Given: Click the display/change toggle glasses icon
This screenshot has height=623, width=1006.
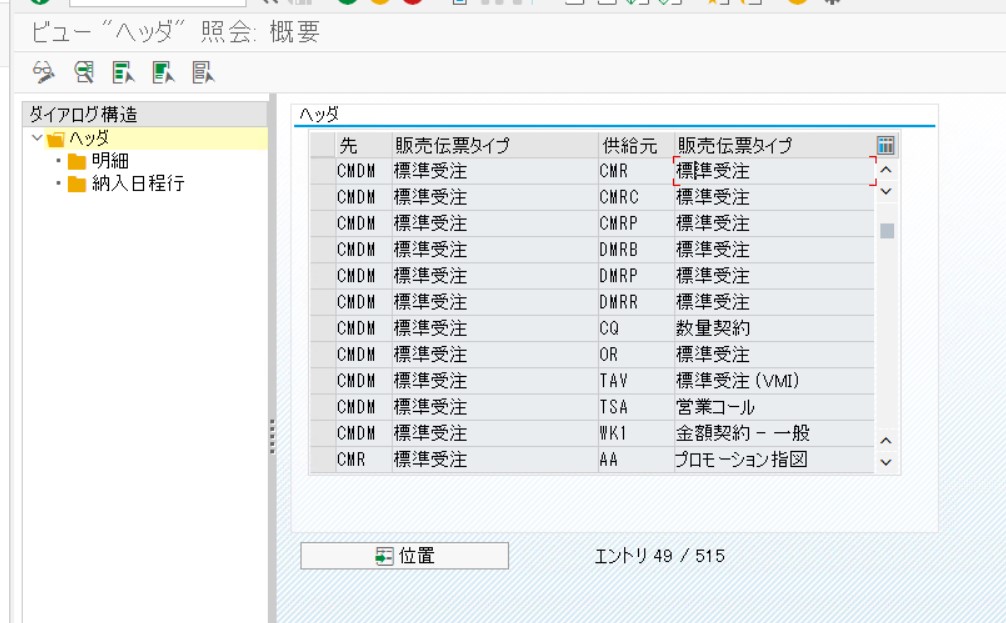Looking at the screenshot, I should click(x=43, y=72).
